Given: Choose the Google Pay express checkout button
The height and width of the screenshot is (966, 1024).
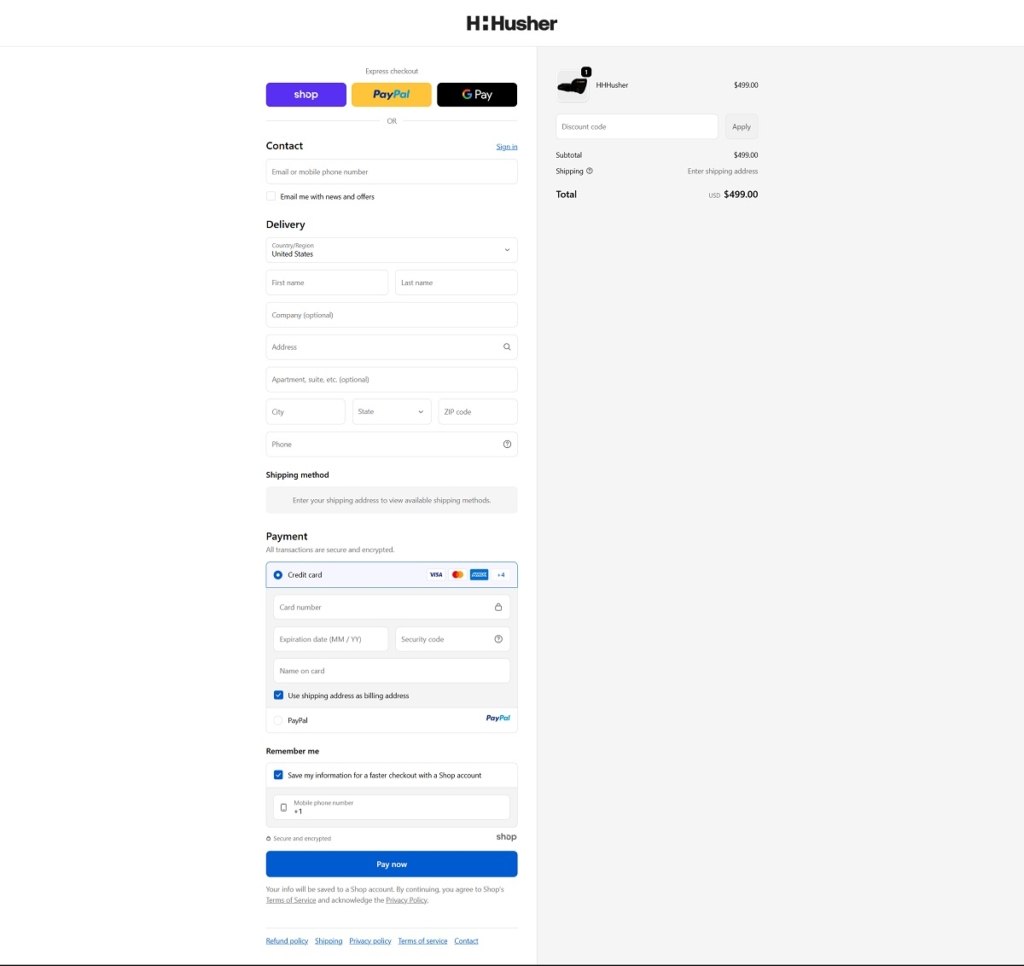Looking at the screenshot, I should click(x=477, y=95).
